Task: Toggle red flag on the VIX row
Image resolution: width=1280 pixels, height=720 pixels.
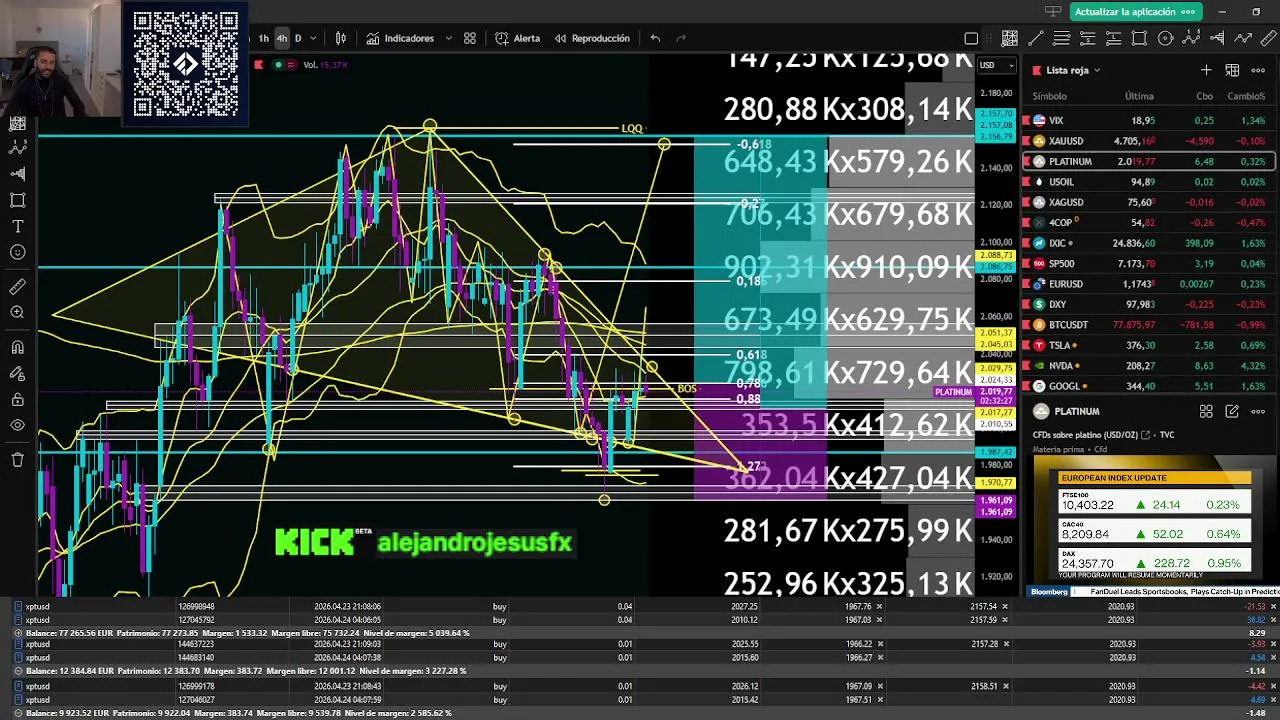Action: 1026,120
